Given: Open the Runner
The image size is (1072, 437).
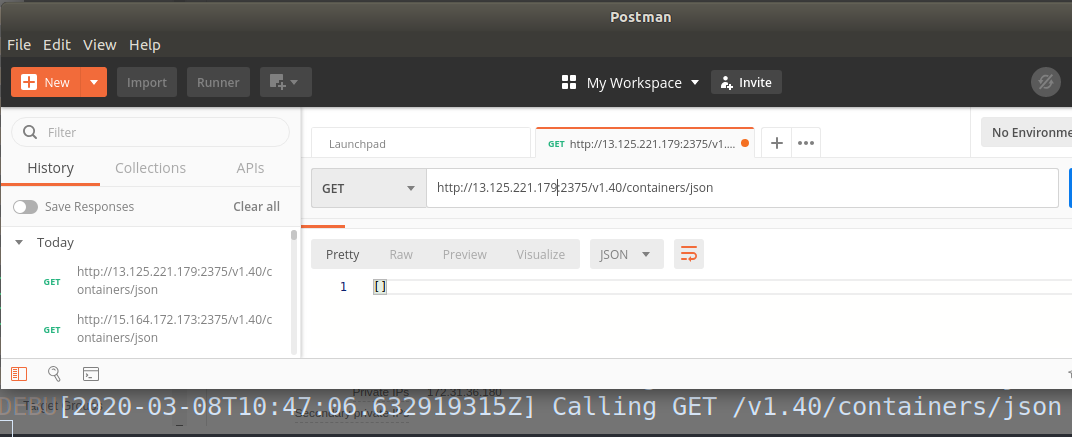Looking at the screenshot, I should pos(218,82).
